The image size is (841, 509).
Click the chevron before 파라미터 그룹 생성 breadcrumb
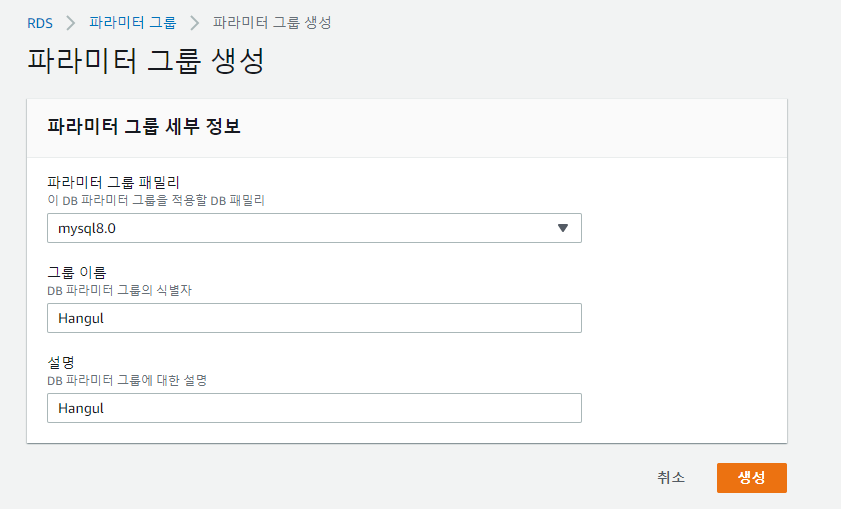[x=195, y=22]
